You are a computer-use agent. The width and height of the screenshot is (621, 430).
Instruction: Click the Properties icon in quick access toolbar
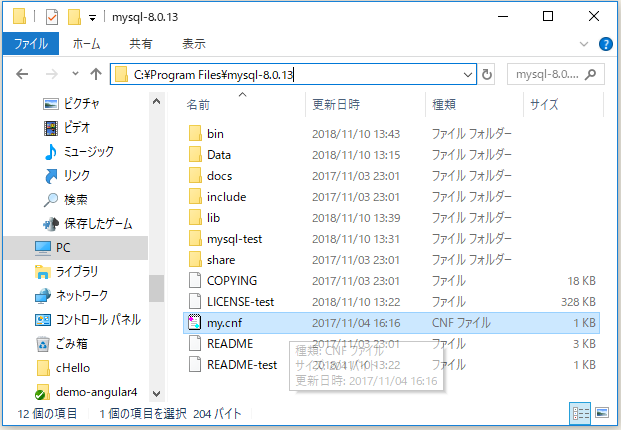pyautogui.click(x=52, y=17)
